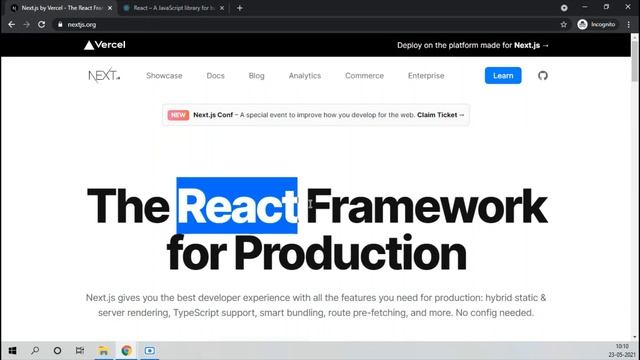Open the Windows Start menu
Viewport: 640px width, 360px height.
pos(12,350)
